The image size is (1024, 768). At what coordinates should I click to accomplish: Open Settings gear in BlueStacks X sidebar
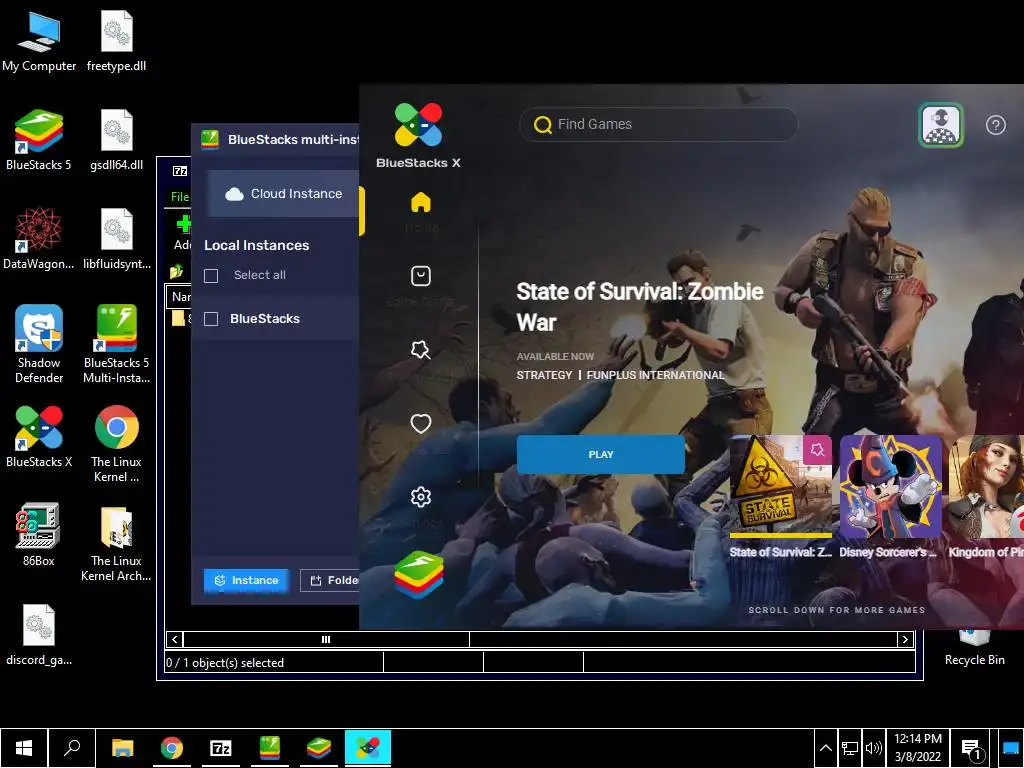pyautogui.click(x=421, y=498)
